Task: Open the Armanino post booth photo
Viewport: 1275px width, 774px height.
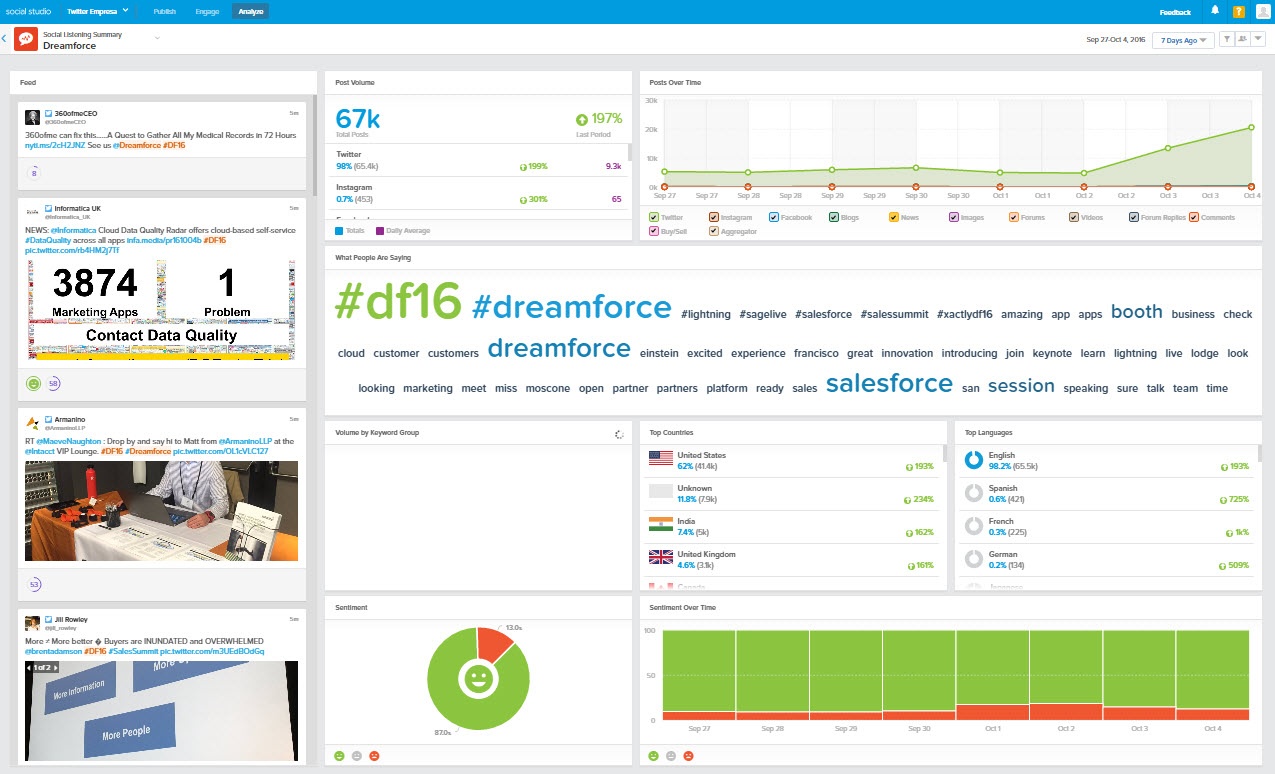Action: pyautogui.click(x=161, y=511)
